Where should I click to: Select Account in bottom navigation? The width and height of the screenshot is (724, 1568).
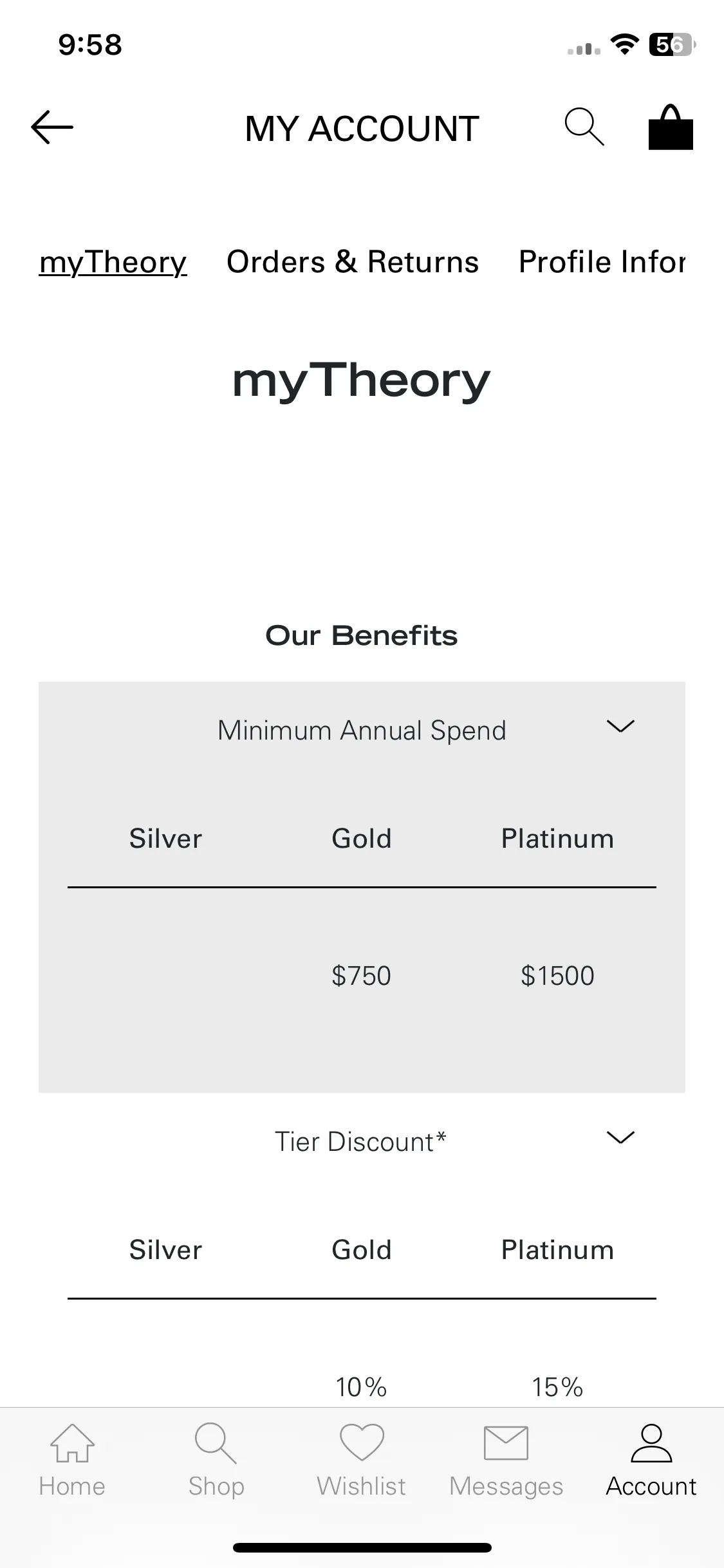point(651,1461)
